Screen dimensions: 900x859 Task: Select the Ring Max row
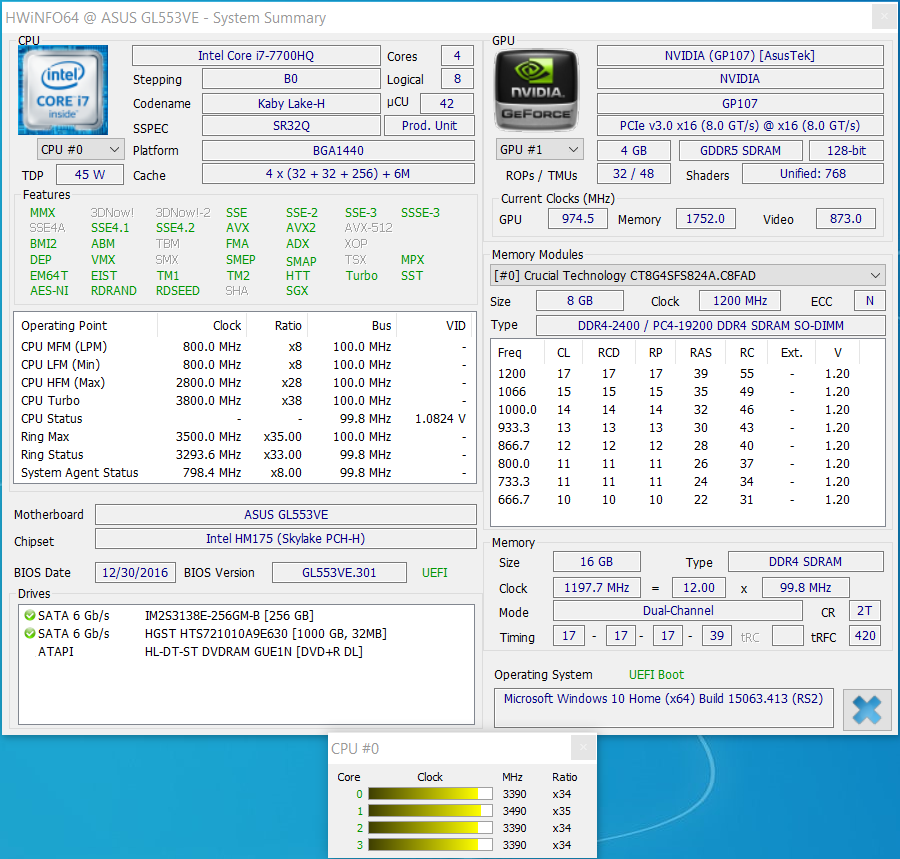245,437
